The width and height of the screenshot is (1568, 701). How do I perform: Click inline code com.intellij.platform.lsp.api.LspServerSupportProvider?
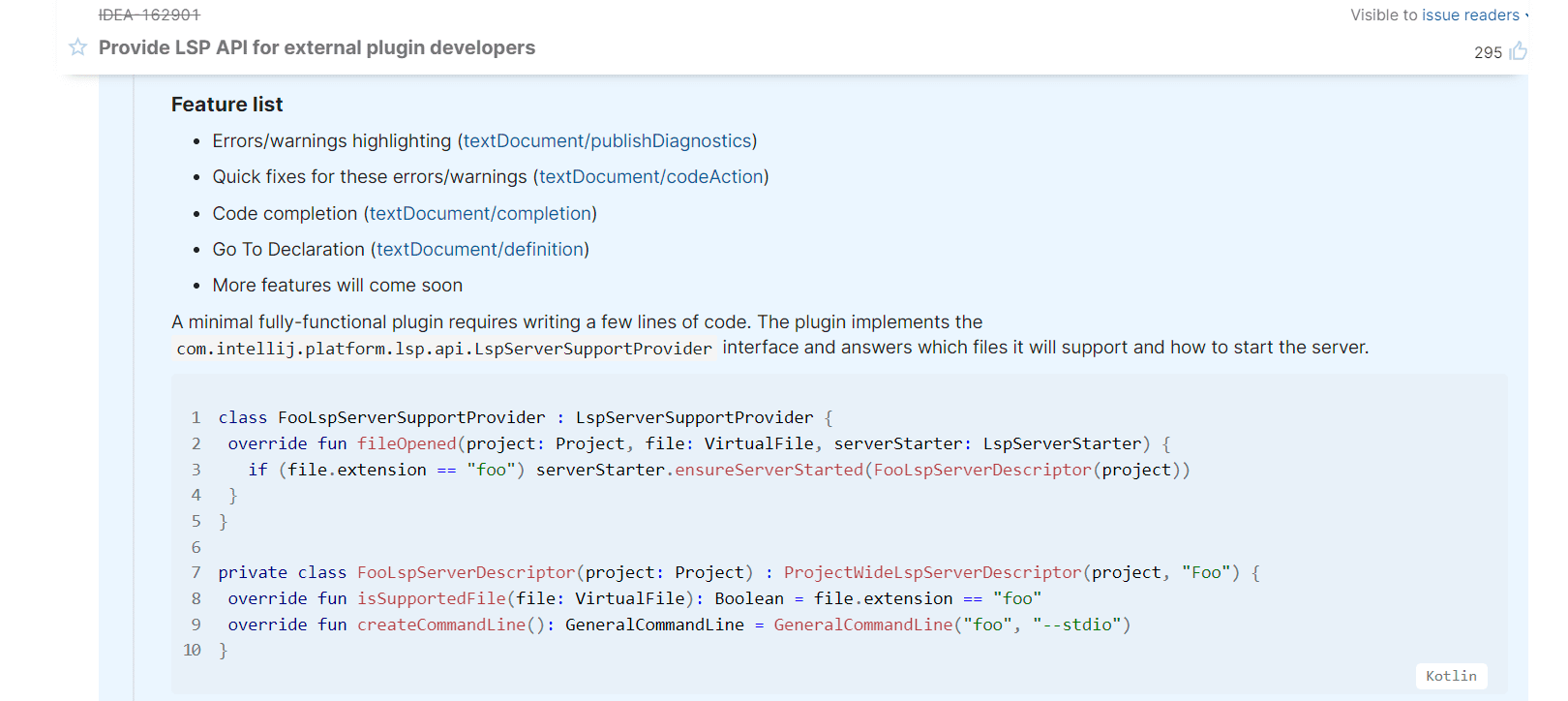(x=443, y=349)
